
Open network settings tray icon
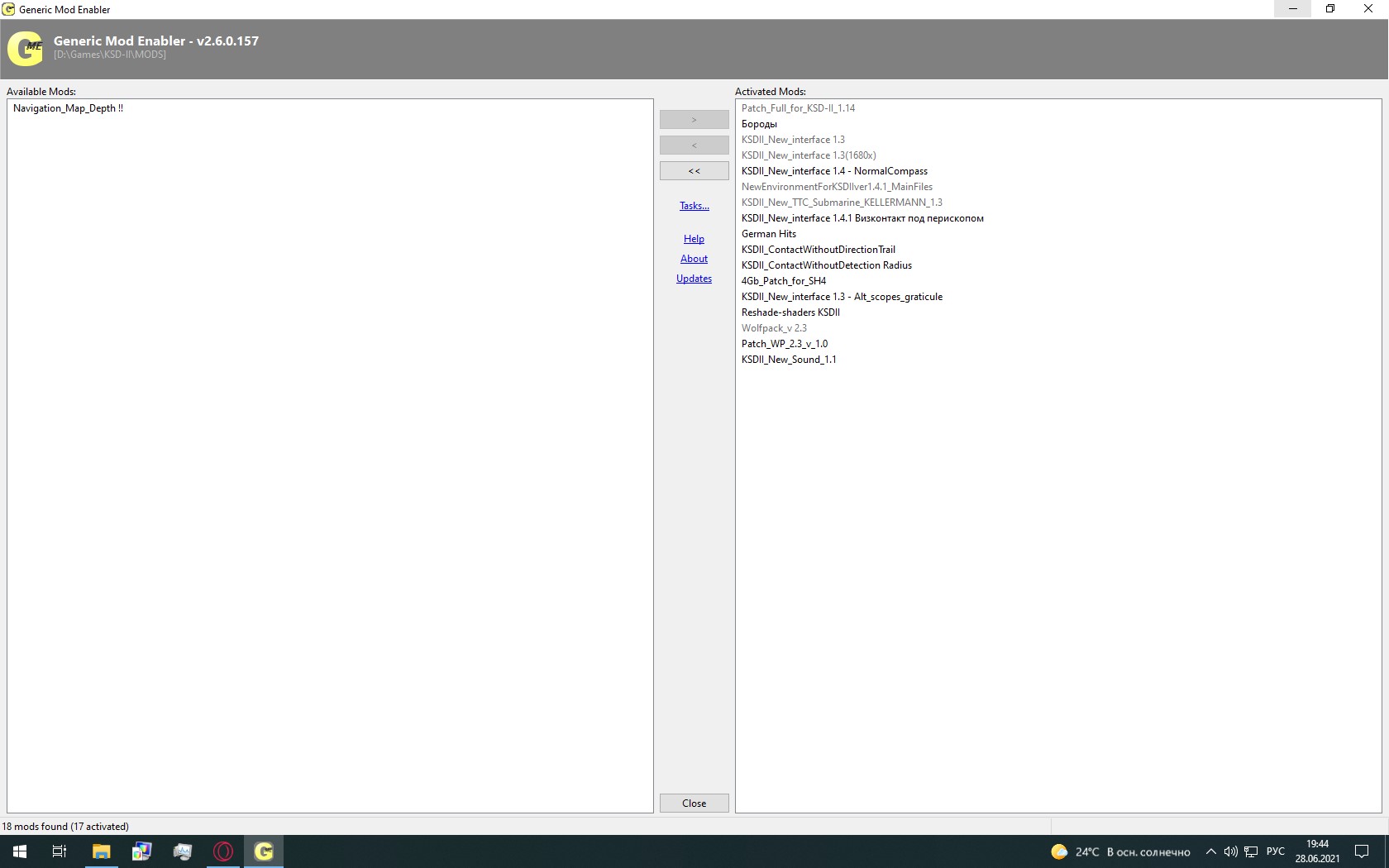coord(1251,851)
